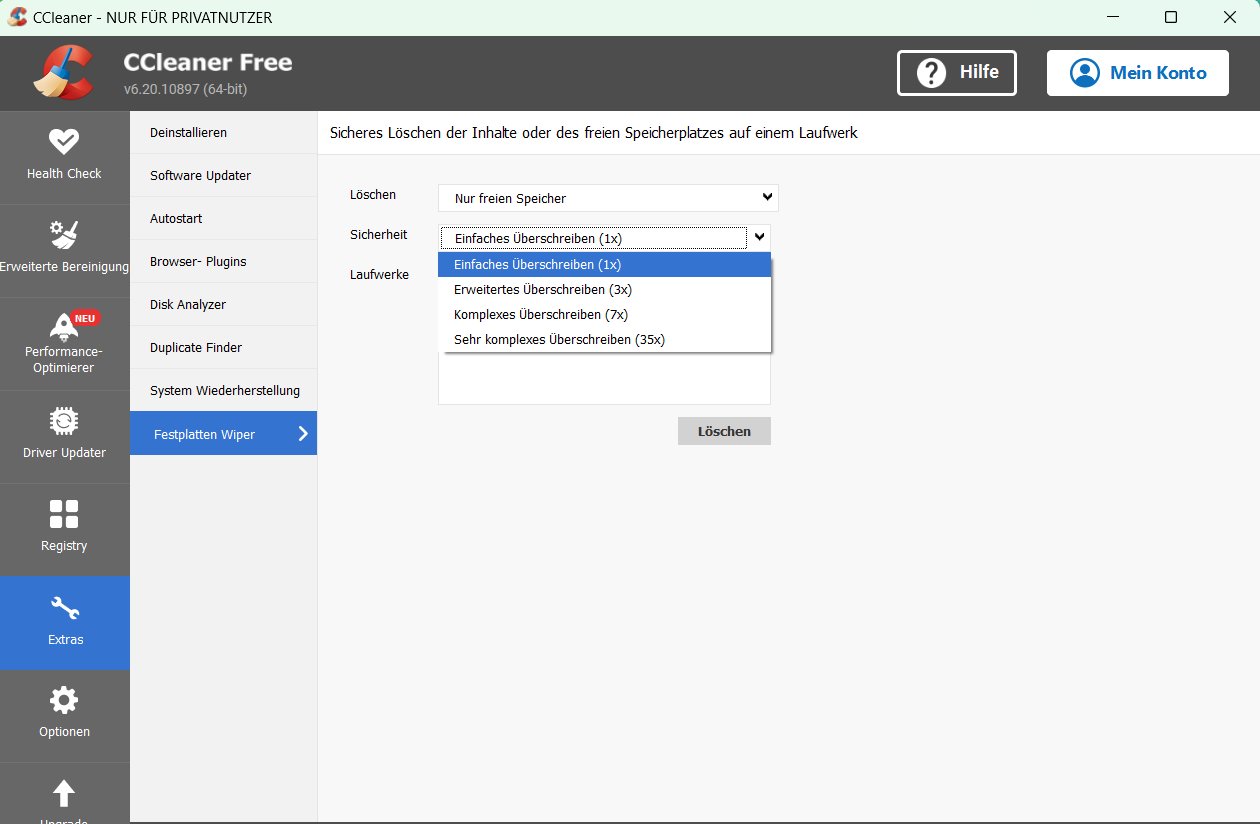Select the Extras wrench icon
The width and height of the screenshot is (1260, 824).
64,622
